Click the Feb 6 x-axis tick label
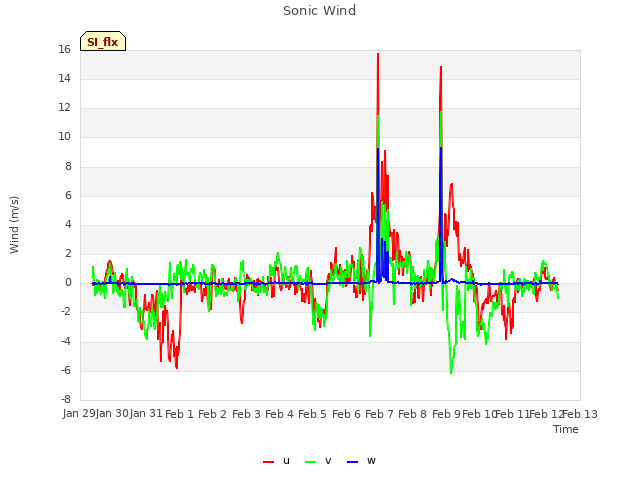 [x=346, y=414]
